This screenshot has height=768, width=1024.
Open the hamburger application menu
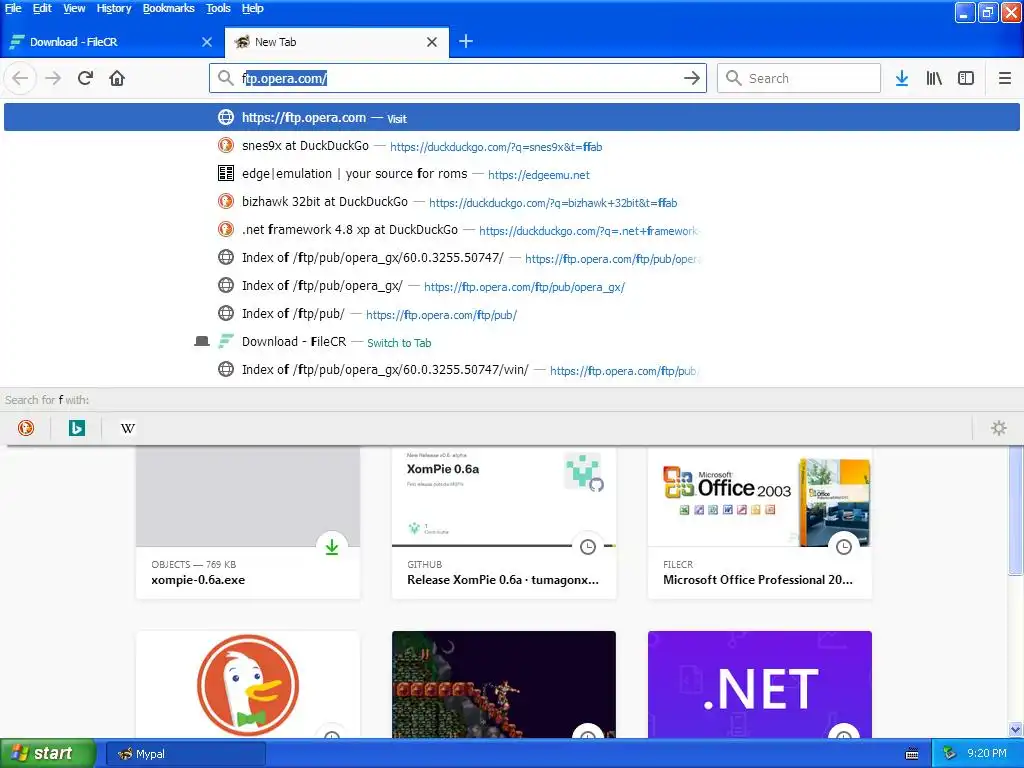click(1004, 78)
